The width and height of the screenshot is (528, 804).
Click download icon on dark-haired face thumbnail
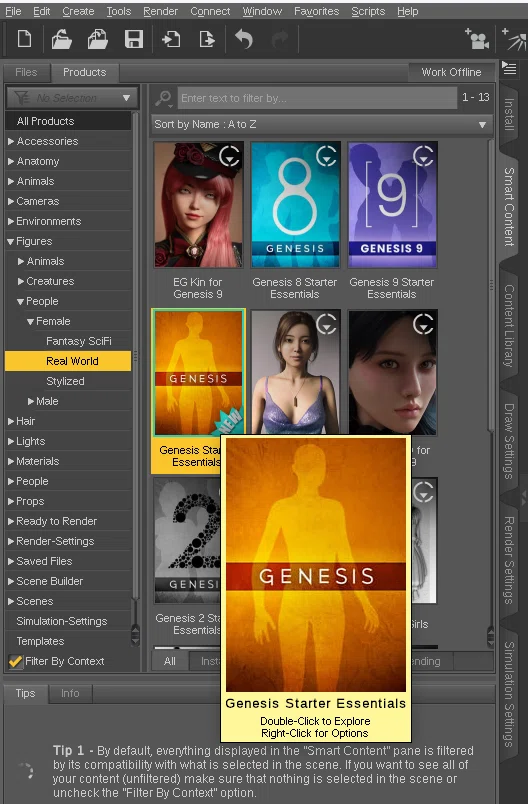pos(423,324)
